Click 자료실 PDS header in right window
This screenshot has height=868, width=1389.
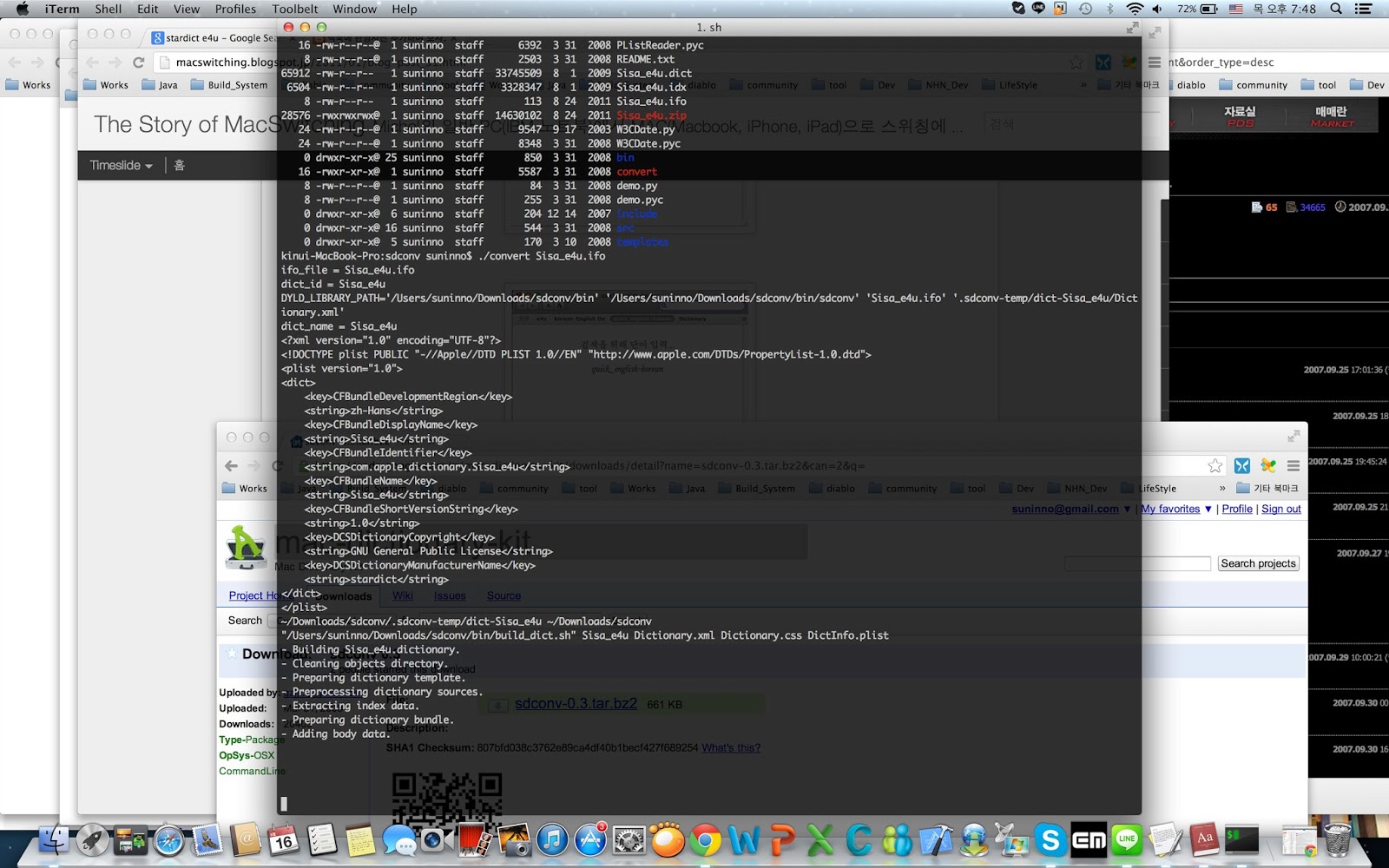point(1240,116)
